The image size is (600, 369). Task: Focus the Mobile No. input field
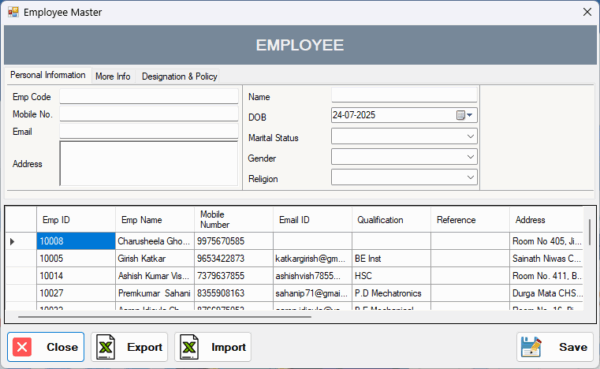click(x=149, y=114)
